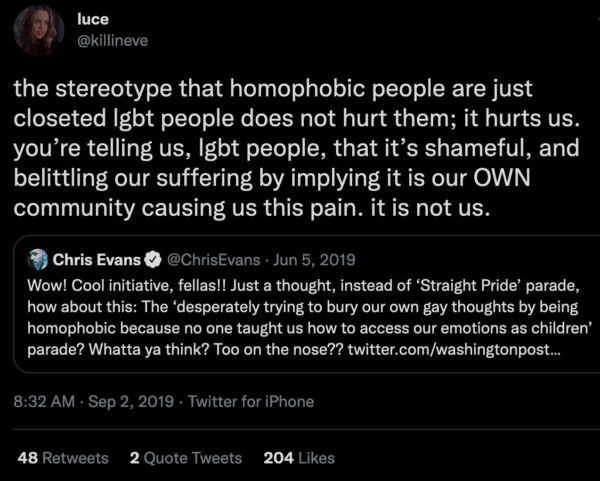This screenshot has height=481, width=600.
Task: Open the quoted Chris Evans tweet body
Action: click(x=300, y=312)
